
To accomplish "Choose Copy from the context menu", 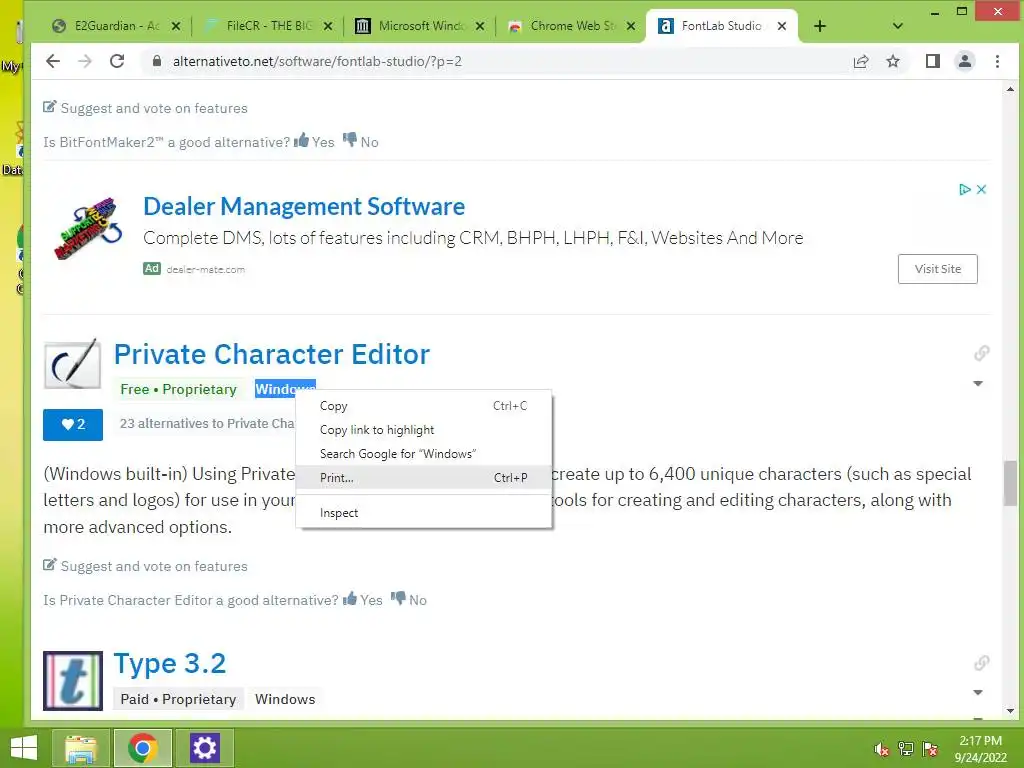I will (x=423, y=406).
